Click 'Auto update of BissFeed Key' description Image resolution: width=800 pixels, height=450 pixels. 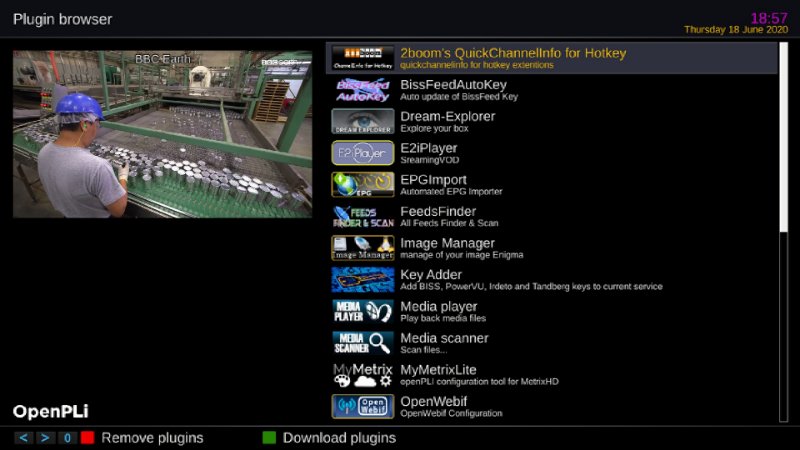(459, 97)
